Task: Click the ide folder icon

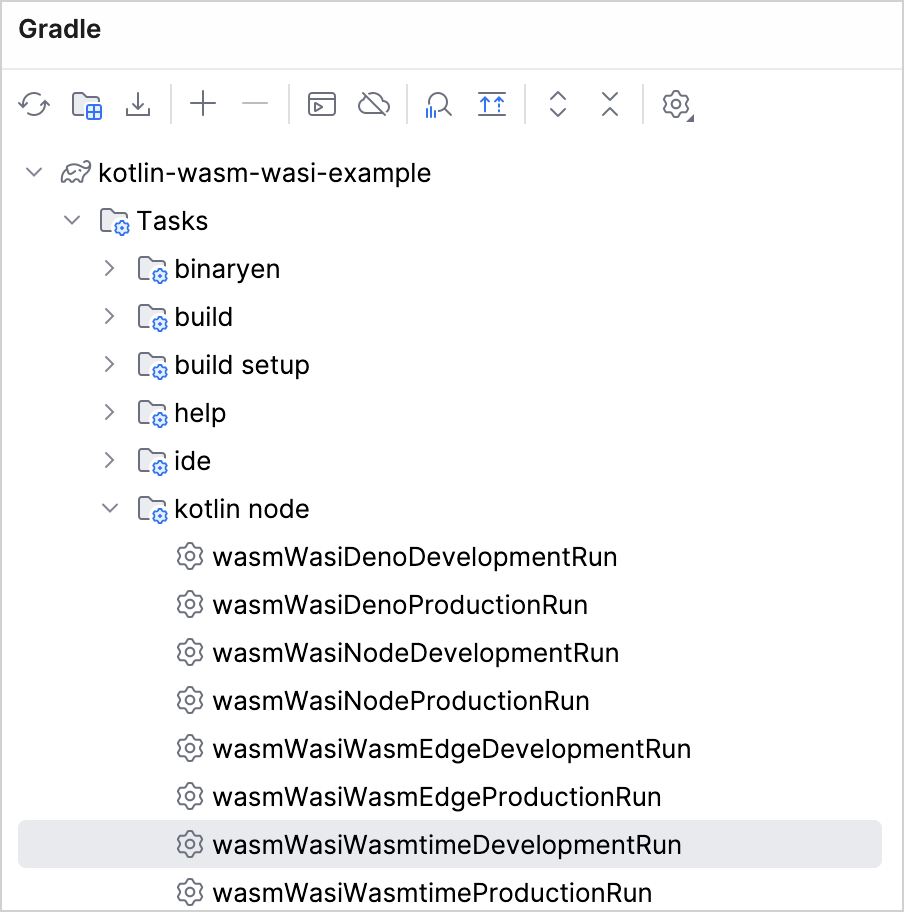Action: [152, 461]
